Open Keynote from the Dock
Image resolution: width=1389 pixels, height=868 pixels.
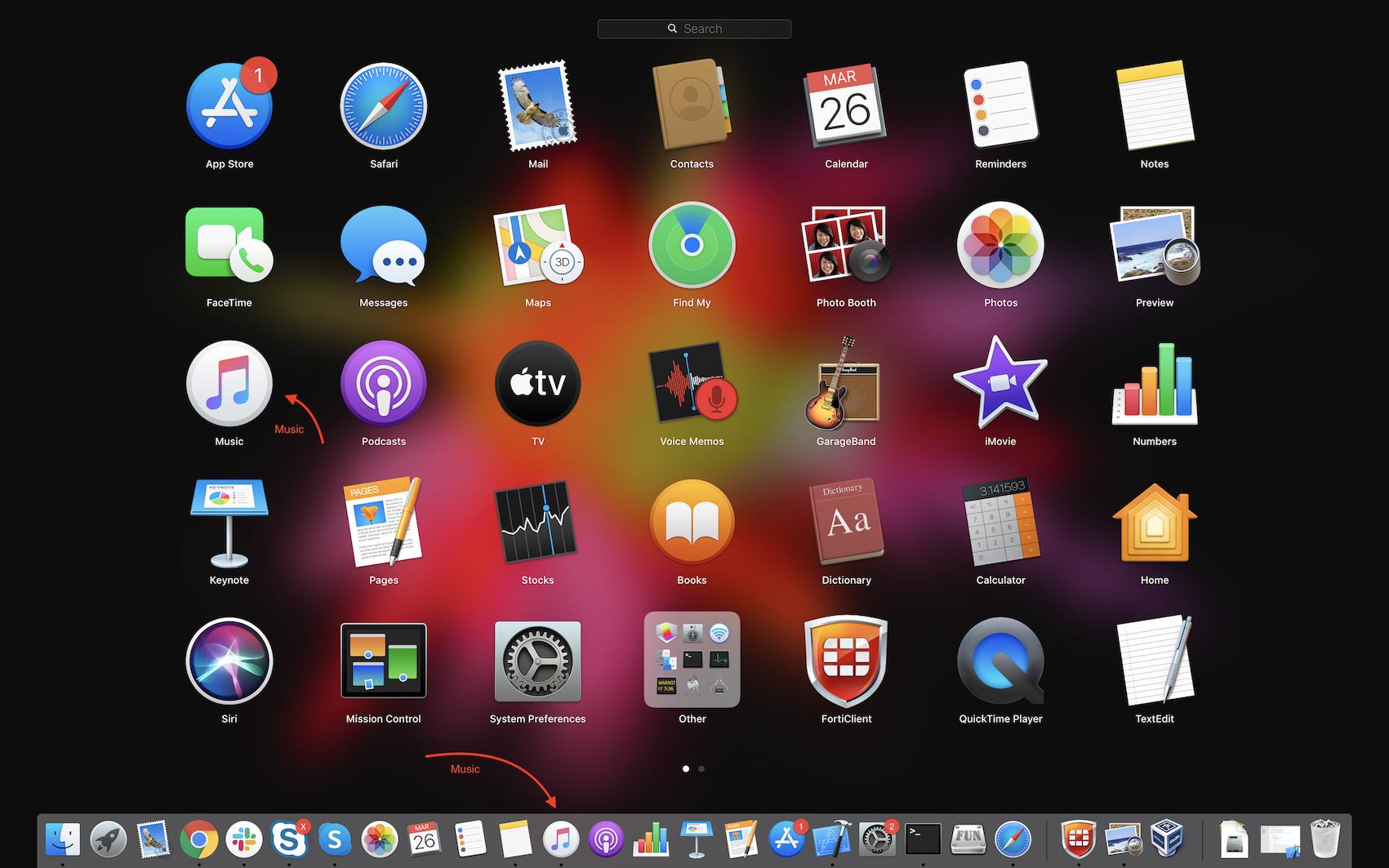point(696,839)
